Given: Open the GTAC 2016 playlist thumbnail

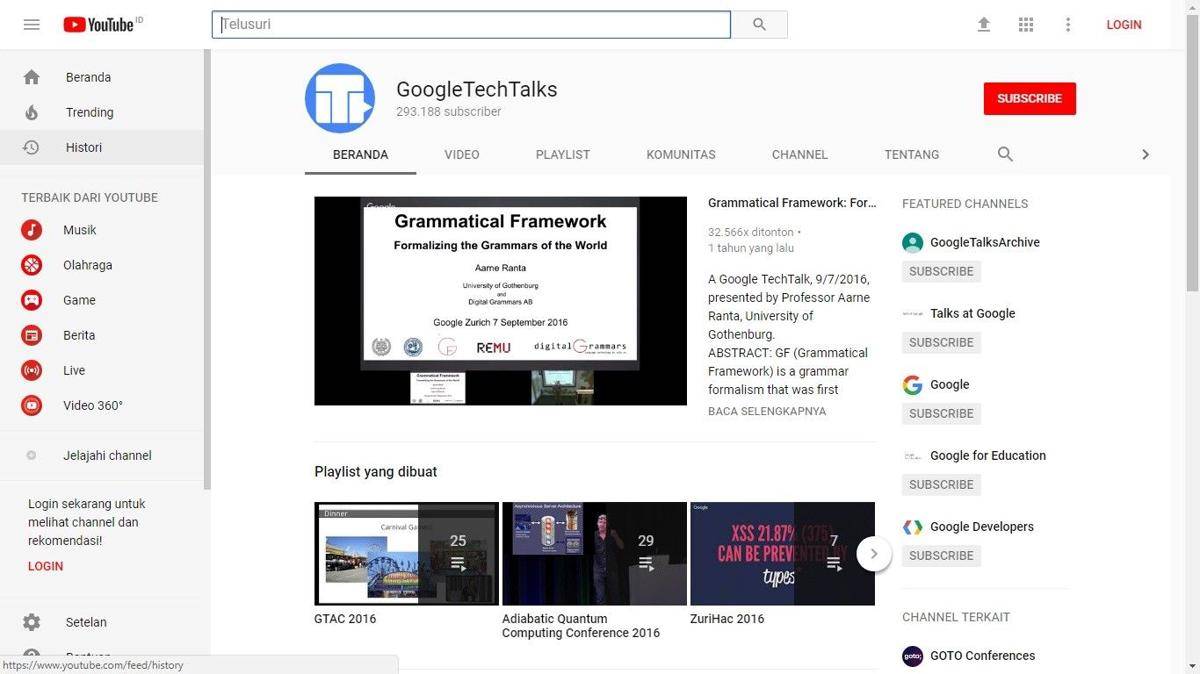Looking at the screenshot, I should click(x=406, y=554).
